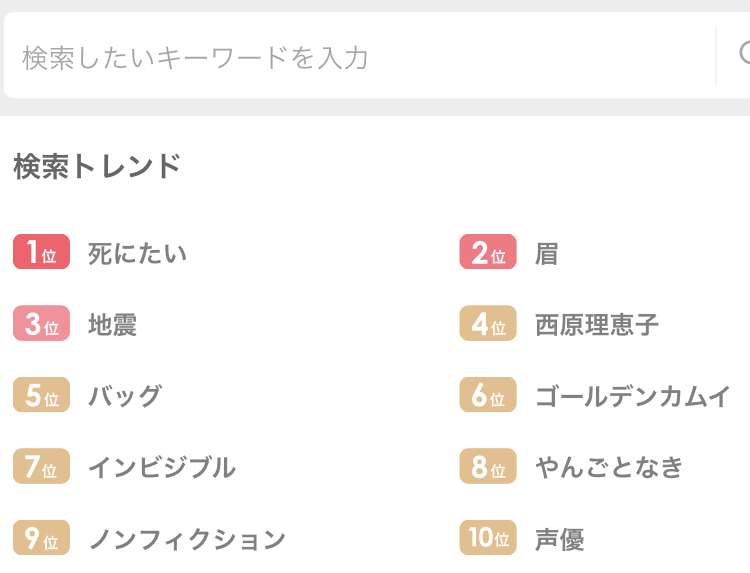Select the 西原理恵子 trend keyword
The width and height of the screenshot is (750, 573).
[x=597, y=324]
